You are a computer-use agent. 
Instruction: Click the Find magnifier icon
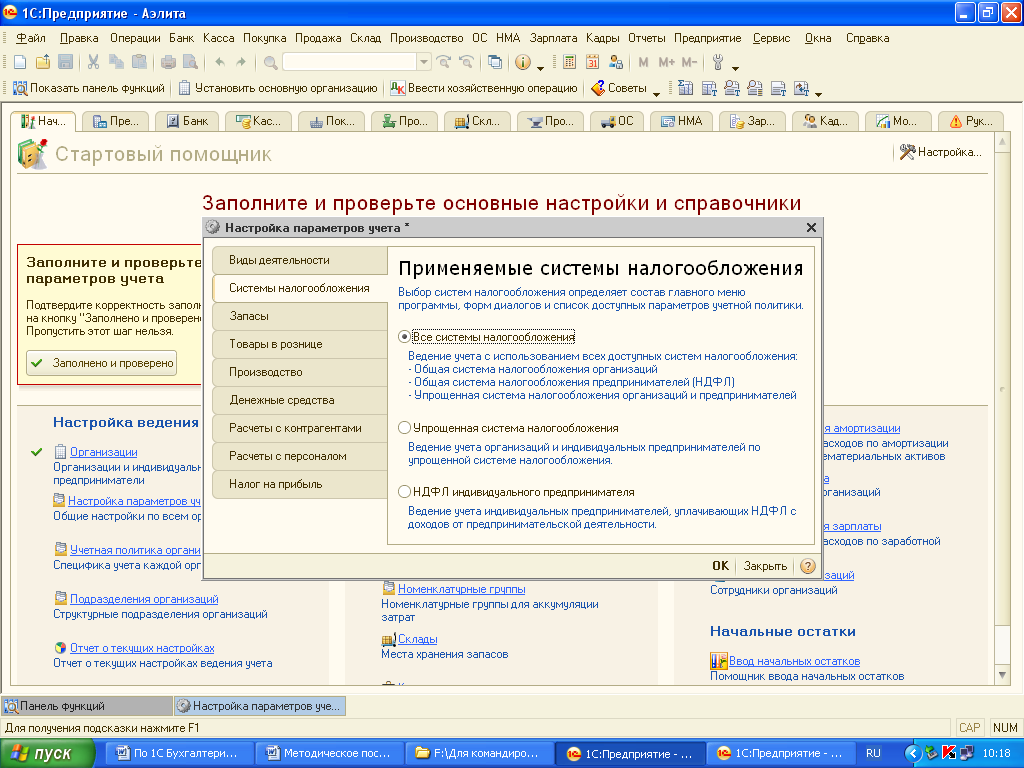point(270,63)
